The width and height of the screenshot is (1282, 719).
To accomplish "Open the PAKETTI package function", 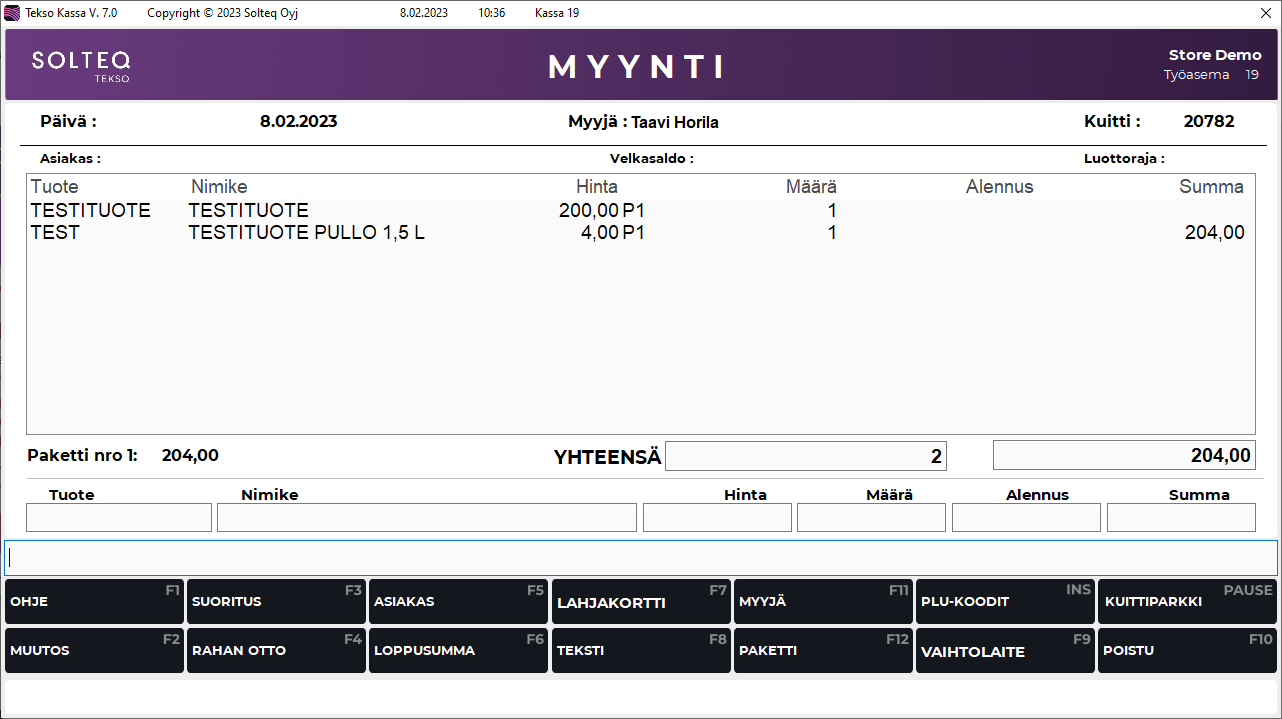I will pos(822,651).
